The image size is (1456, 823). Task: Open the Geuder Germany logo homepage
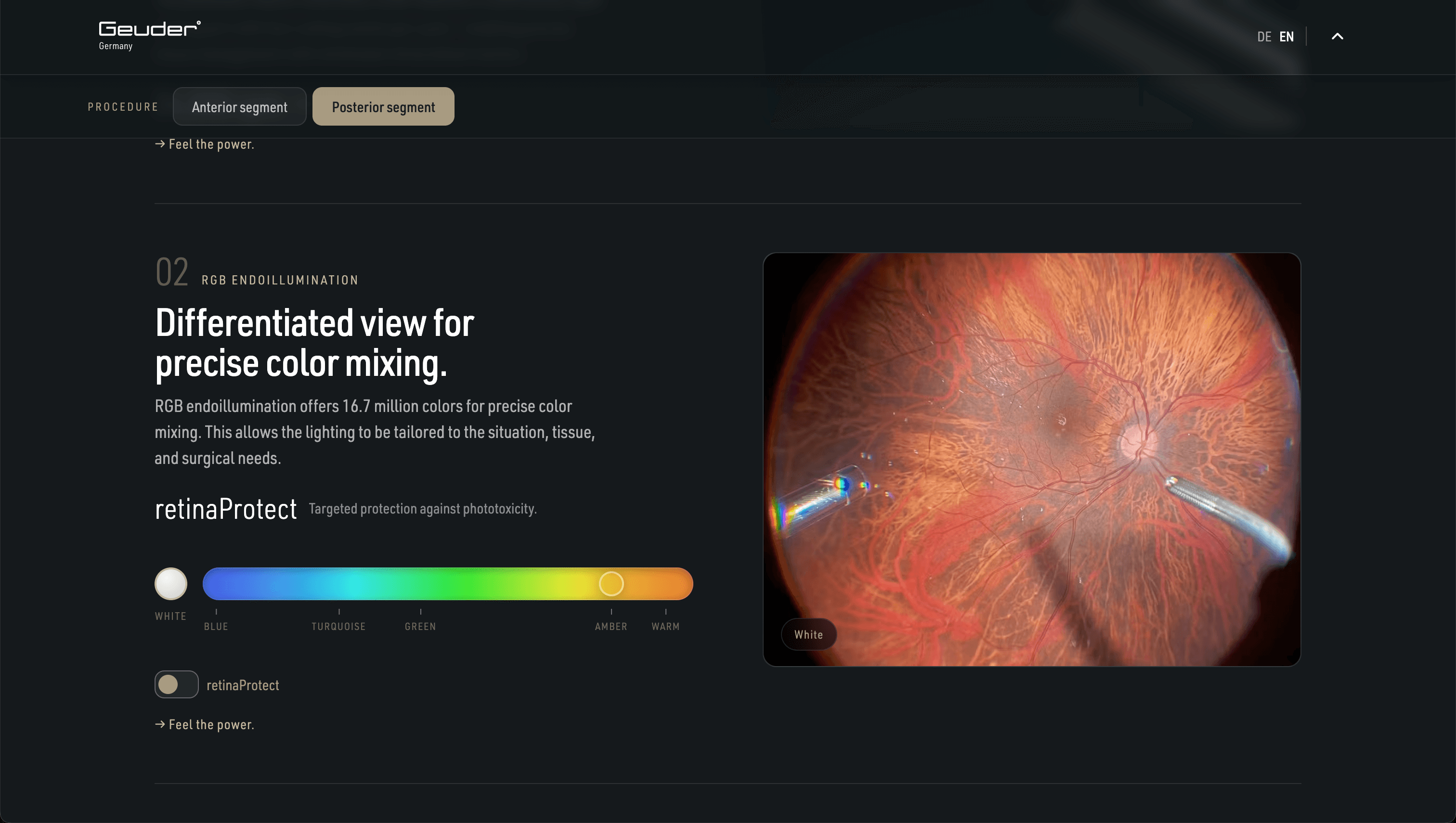point(149,36)
